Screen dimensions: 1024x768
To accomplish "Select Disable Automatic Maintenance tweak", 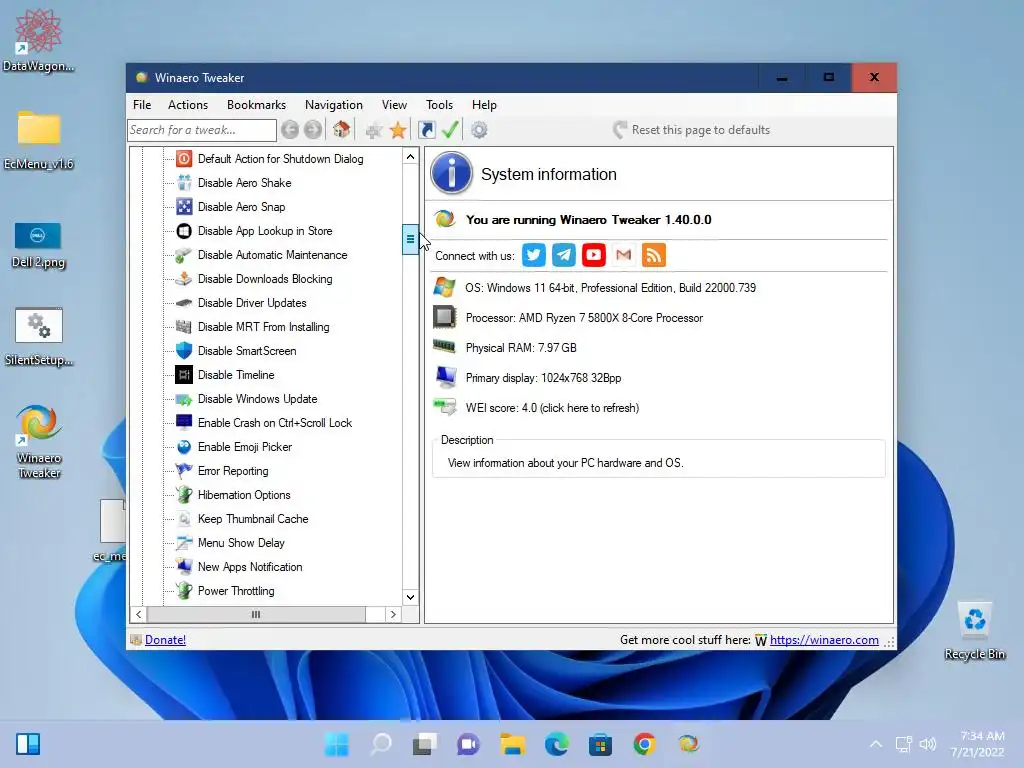I will 272,255.
